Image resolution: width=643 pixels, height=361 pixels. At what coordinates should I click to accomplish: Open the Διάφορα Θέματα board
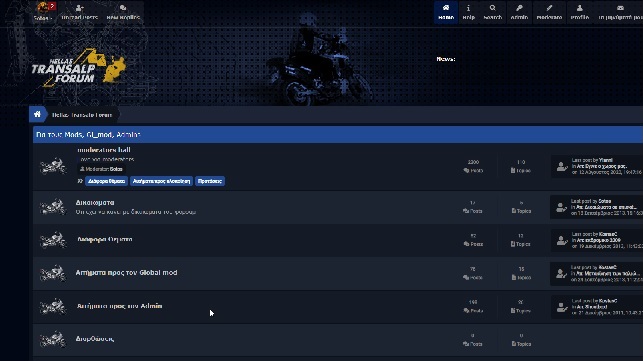pos(105,239)
